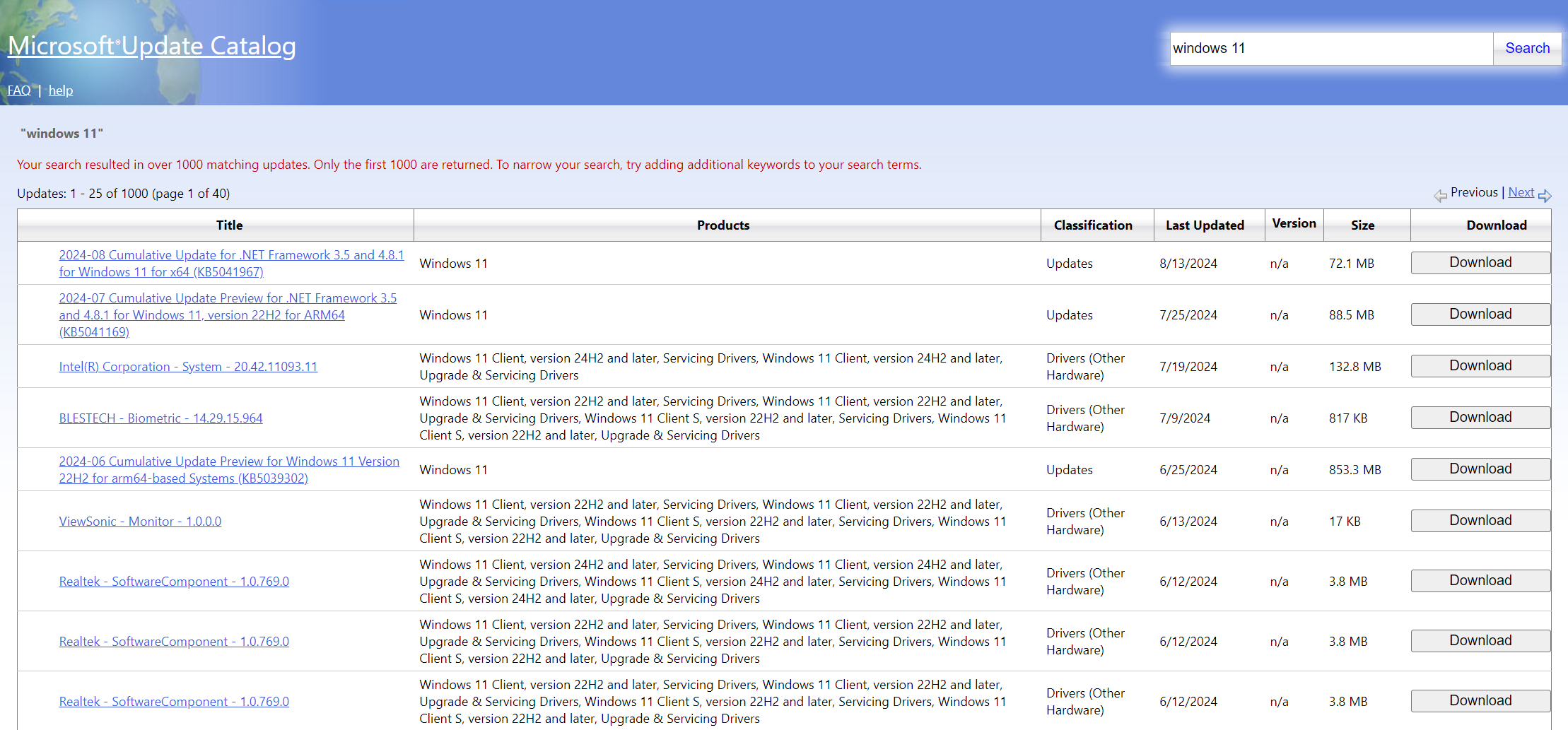Click the Windows 11 product in the KB5041169 row
The height and width of the screenshot is (730, 1568).
click(x=453, y=315)
